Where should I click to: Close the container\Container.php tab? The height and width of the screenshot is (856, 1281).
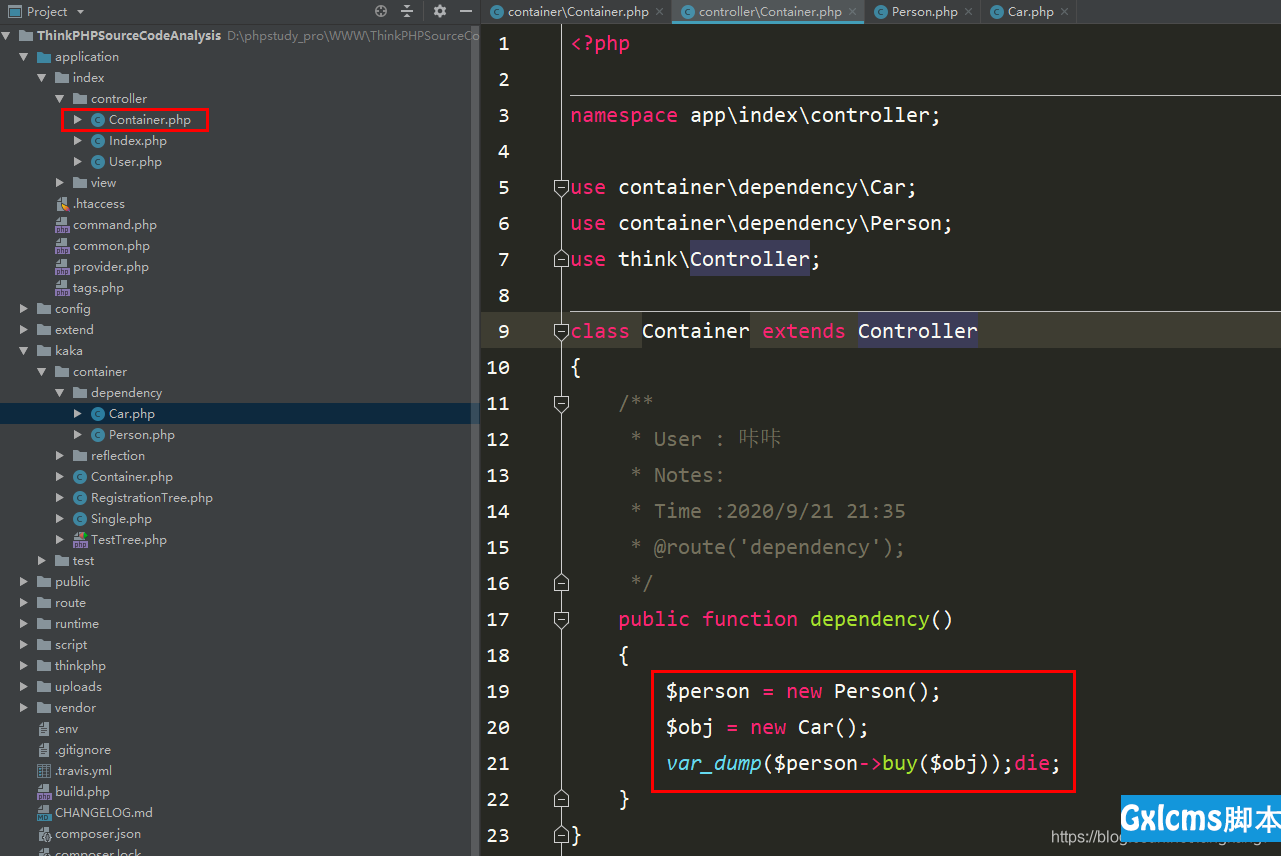[660, 12]
